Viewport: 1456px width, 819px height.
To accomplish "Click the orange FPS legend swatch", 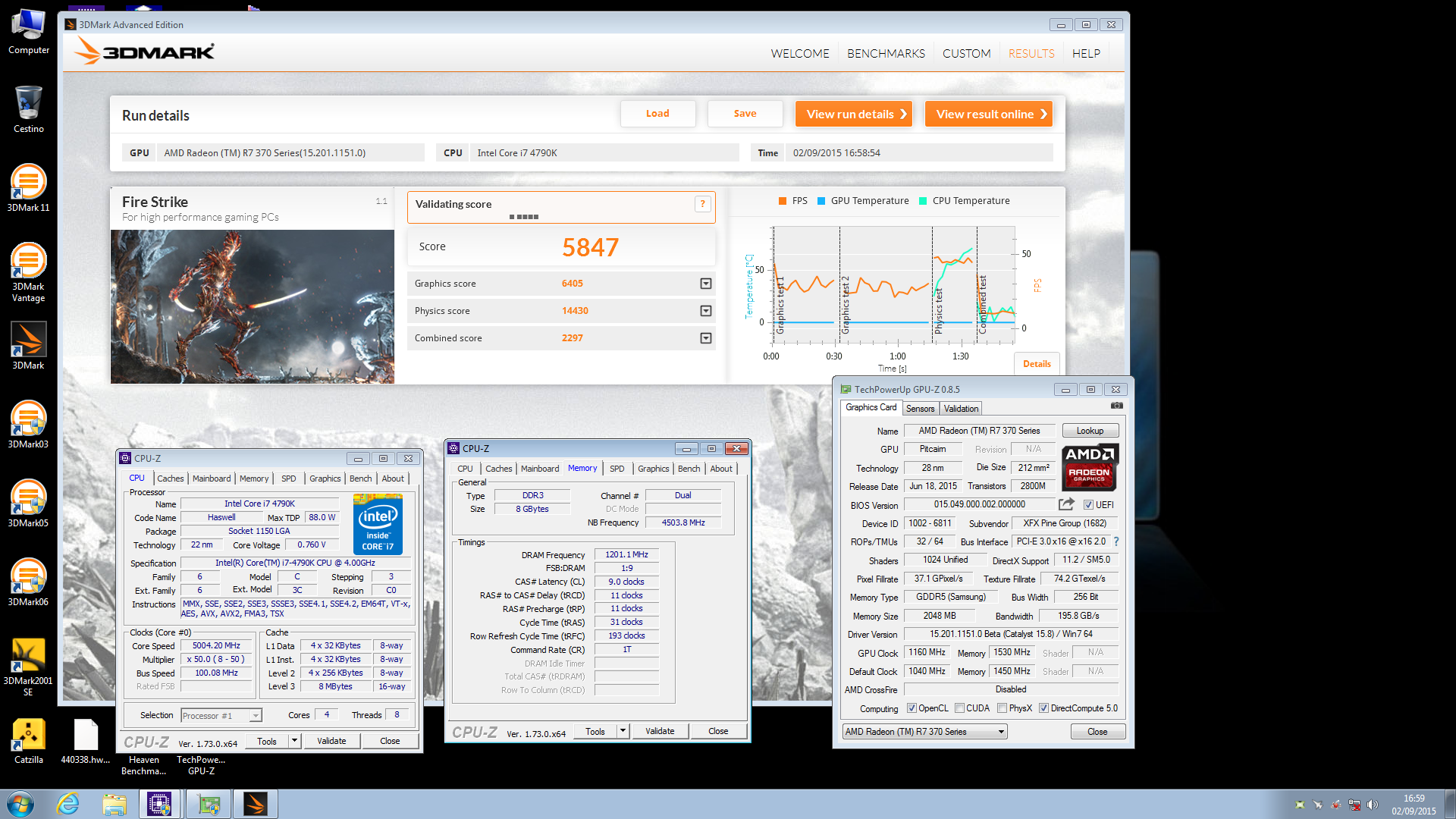I will tap(783, 201).
